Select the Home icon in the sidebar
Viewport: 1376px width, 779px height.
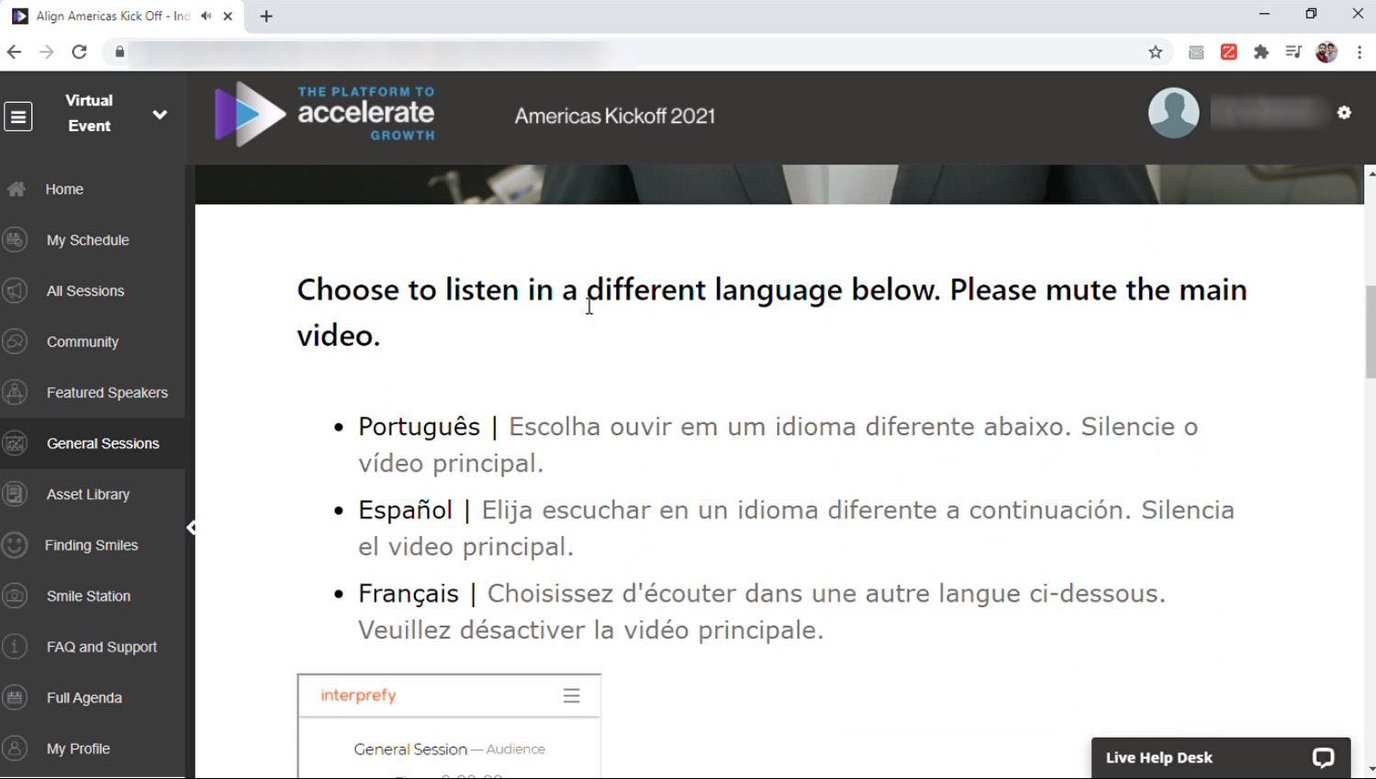[x=18, y=188]
